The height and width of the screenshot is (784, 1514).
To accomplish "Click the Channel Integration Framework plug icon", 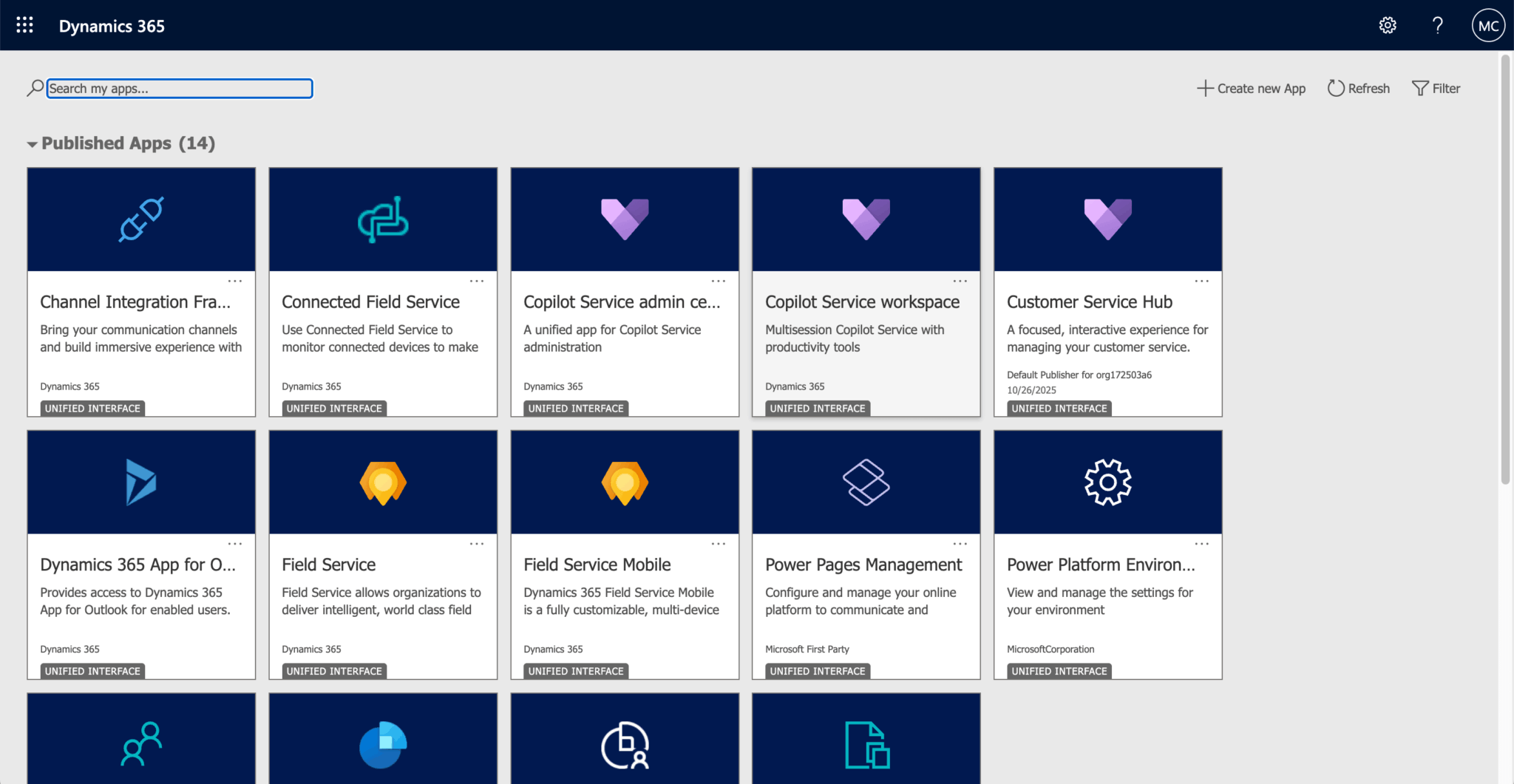I will click(141, 219).
